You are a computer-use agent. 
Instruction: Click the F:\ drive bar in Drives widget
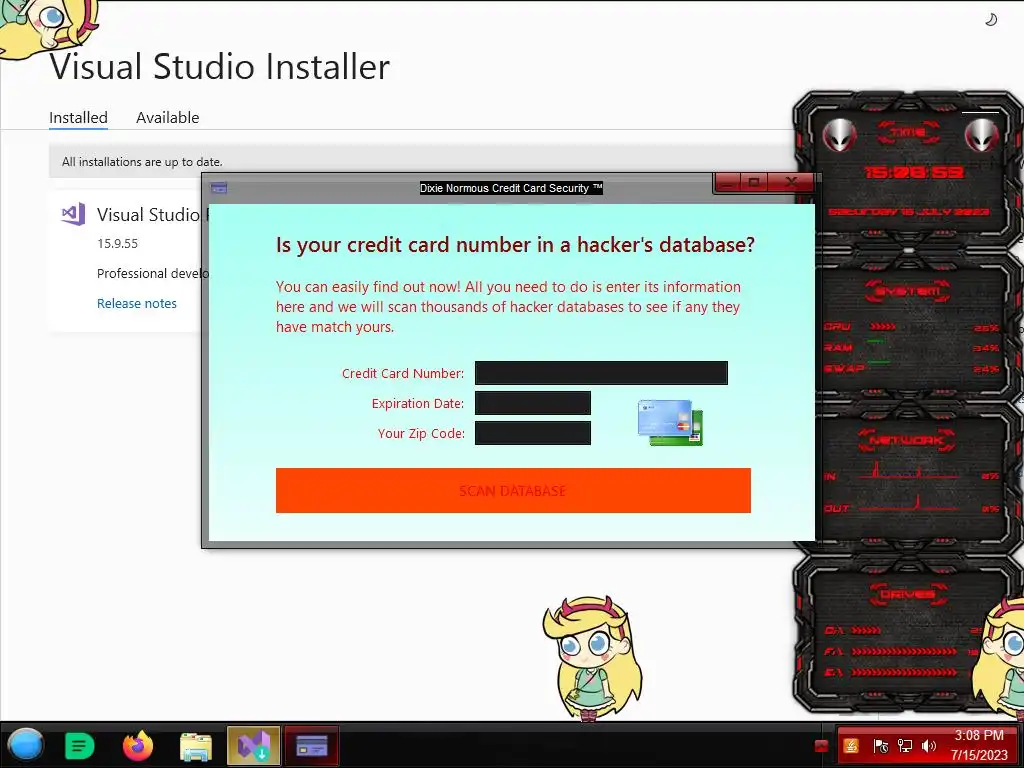coord(904,651)
